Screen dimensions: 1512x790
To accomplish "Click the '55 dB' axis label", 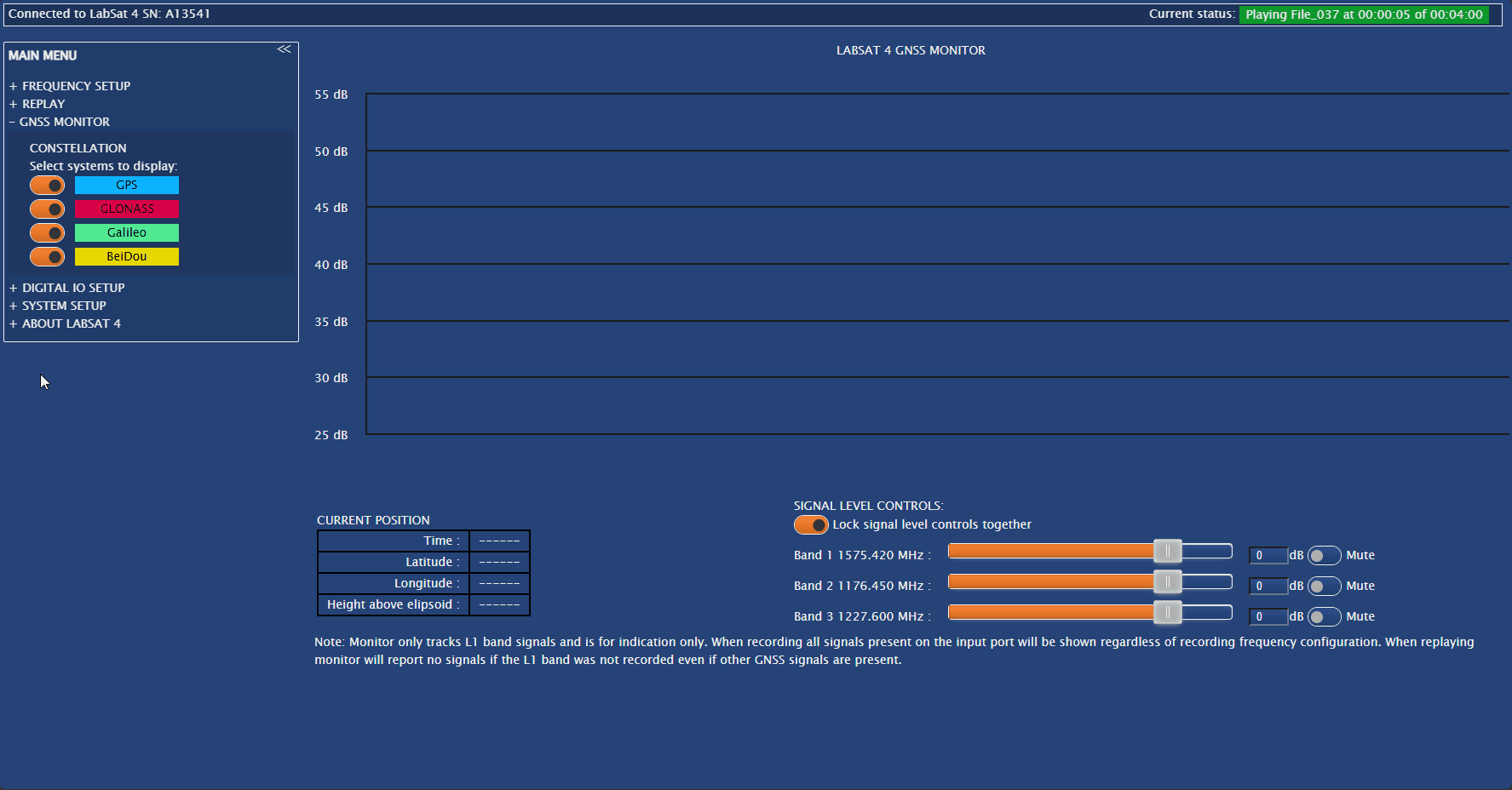I will (x=331, y=94).
